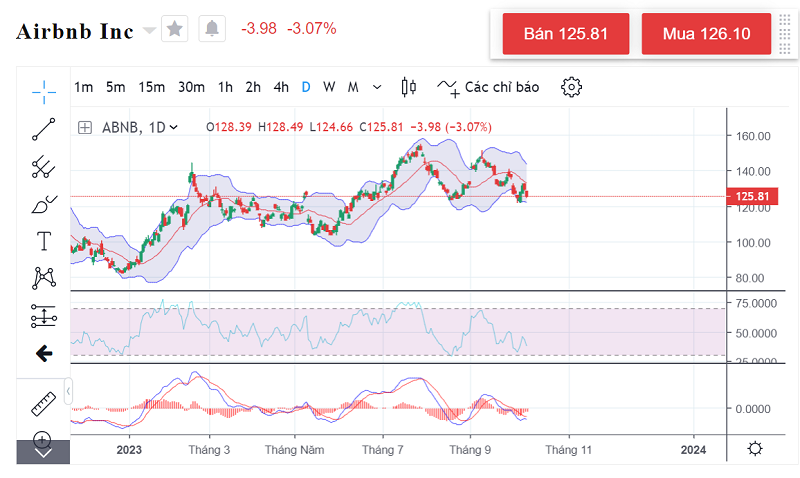Viewport: 800px width, 478px height.
Task: Select the trend line drawing tool
Action: pyautogui.click(x=43, y=129)
